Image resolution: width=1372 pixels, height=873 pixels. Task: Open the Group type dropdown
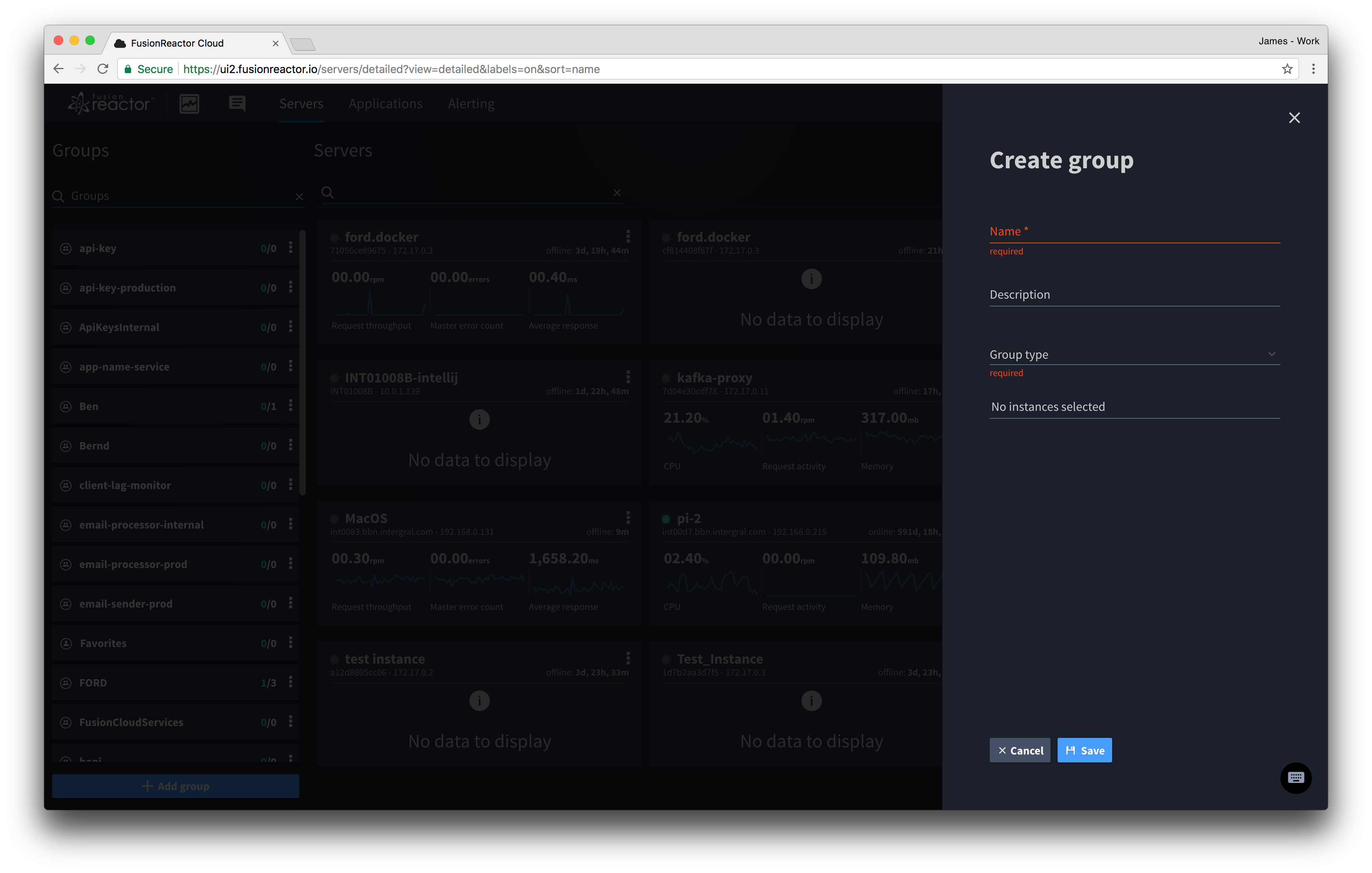[1134, 354]
